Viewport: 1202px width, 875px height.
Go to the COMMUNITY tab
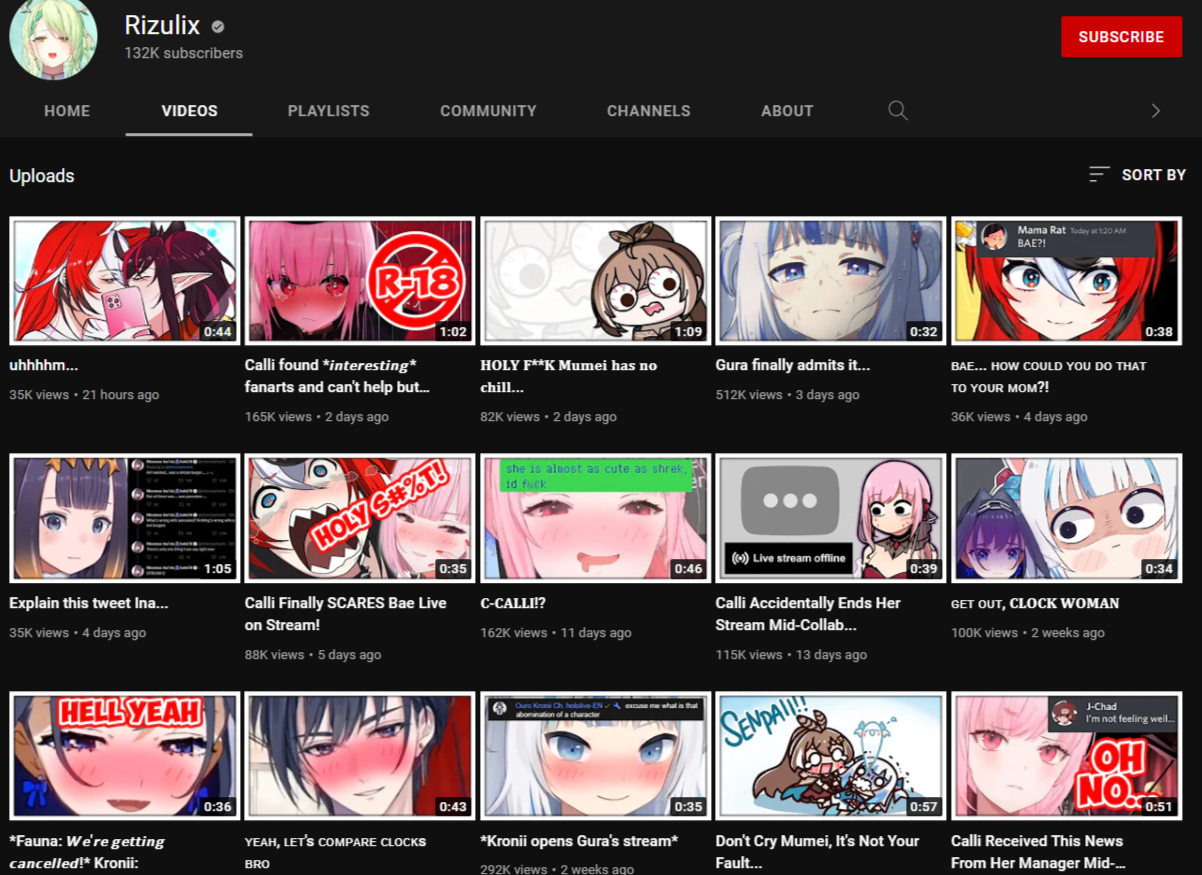488,111
